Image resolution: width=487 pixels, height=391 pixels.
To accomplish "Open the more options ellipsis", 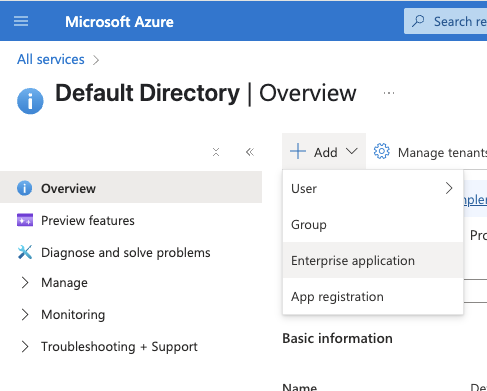I will tap(389, 93).
